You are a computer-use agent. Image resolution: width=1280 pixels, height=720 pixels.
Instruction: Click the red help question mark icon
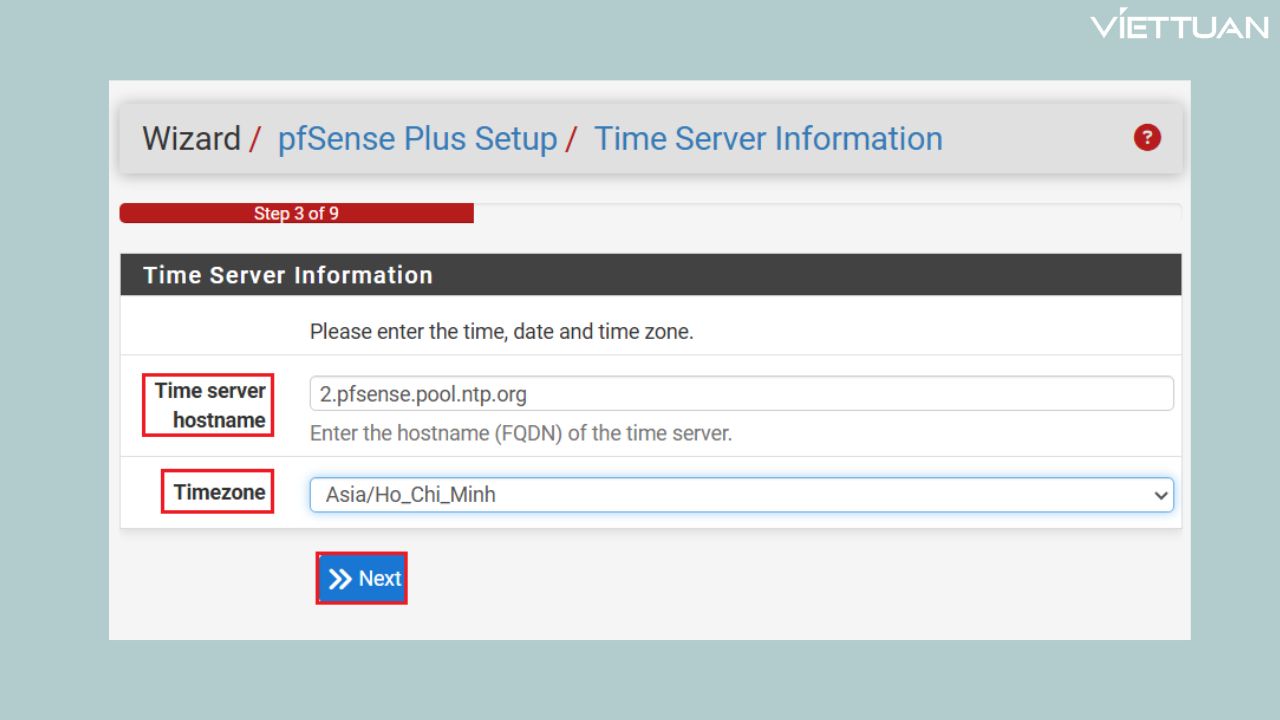click(1147, 138)
